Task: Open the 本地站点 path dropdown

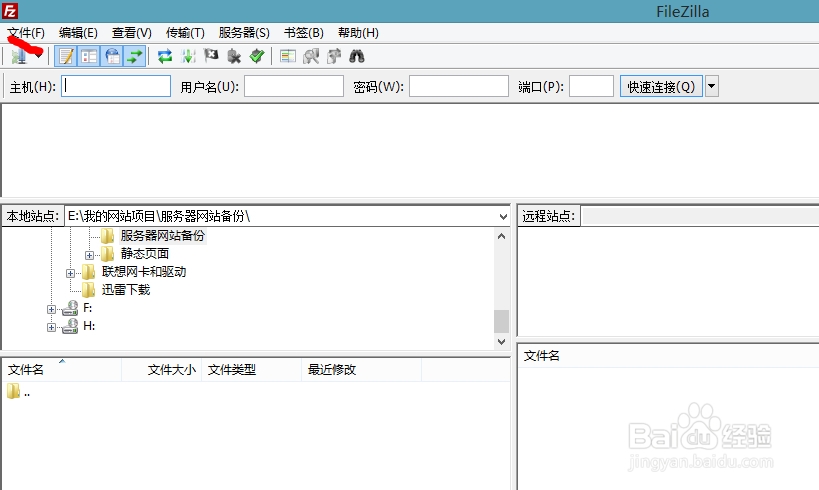Action: point(503,216)
